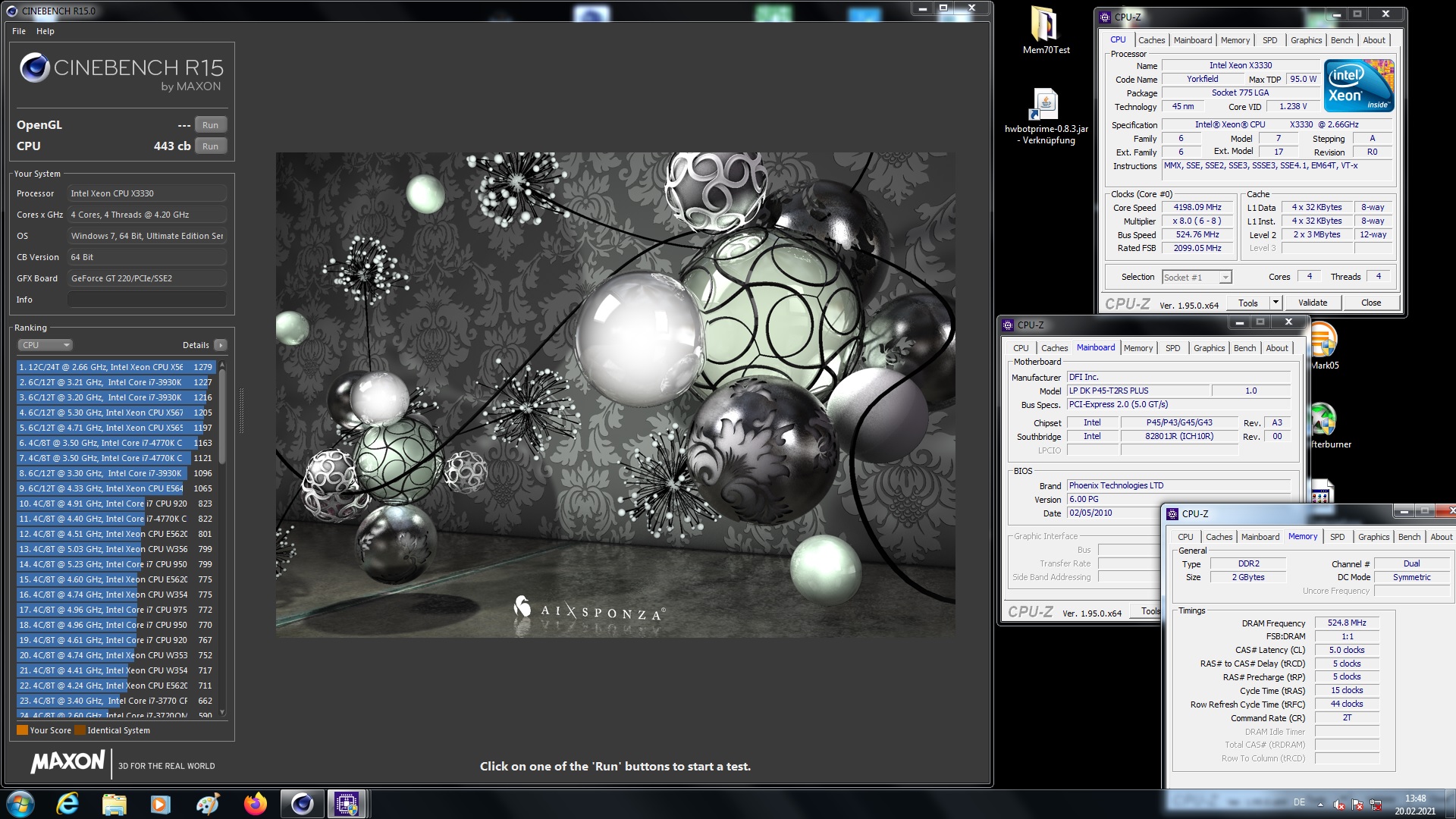
Task: Click the muted volume tray icon
Action: [1339, 805]
